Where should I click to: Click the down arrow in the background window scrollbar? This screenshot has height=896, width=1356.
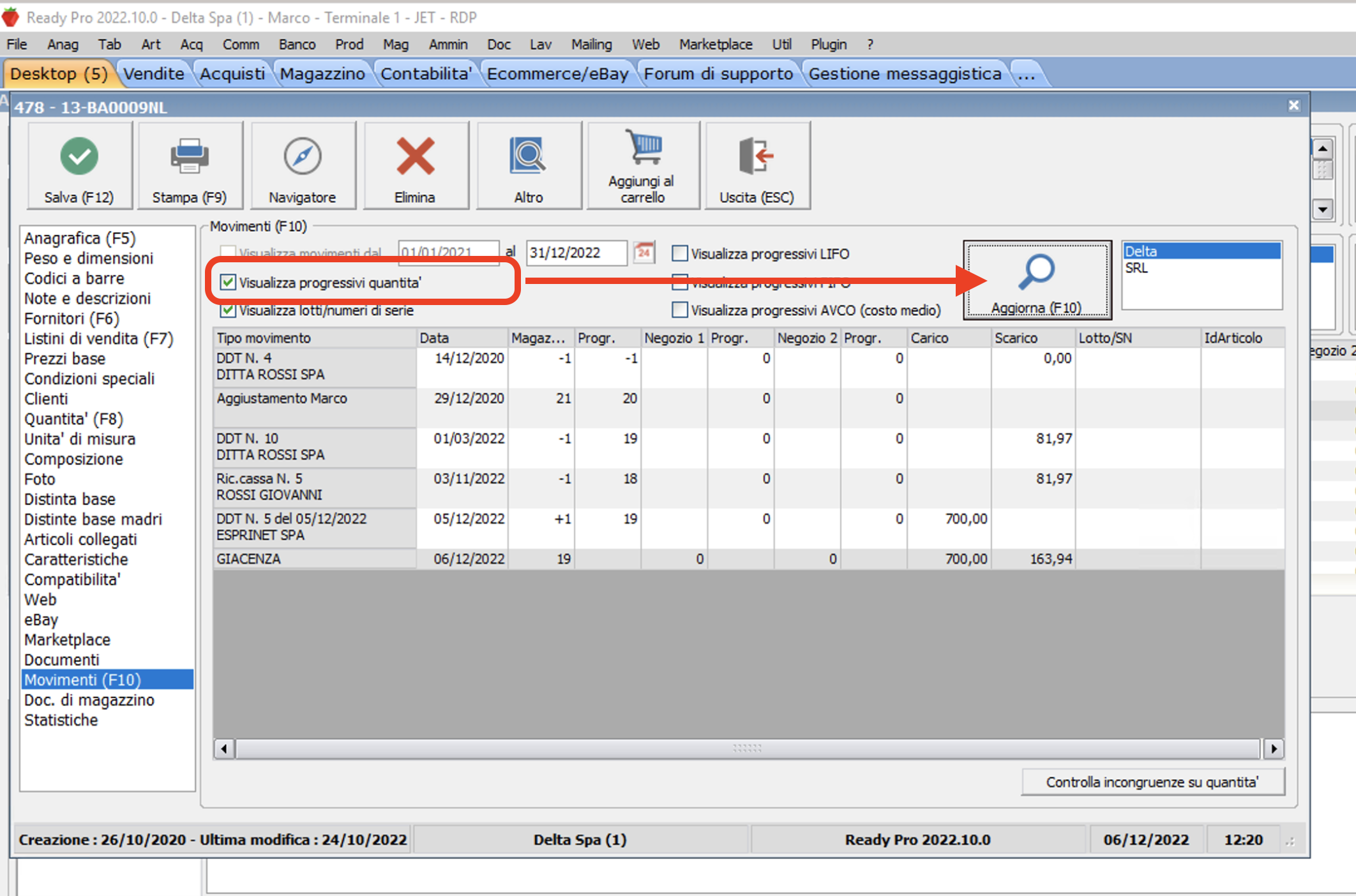pos(1322,209)
